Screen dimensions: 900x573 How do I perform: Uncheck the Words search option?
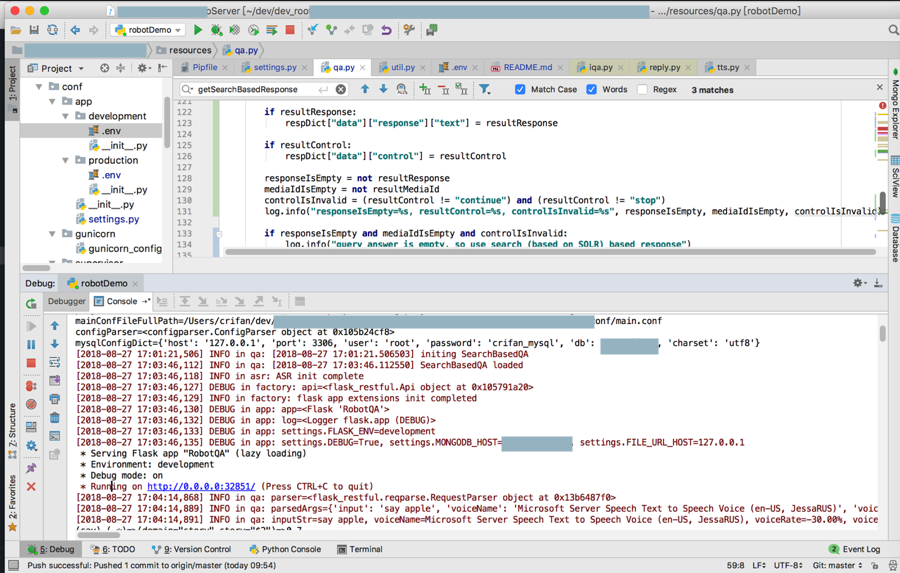(x=592, y=90)
